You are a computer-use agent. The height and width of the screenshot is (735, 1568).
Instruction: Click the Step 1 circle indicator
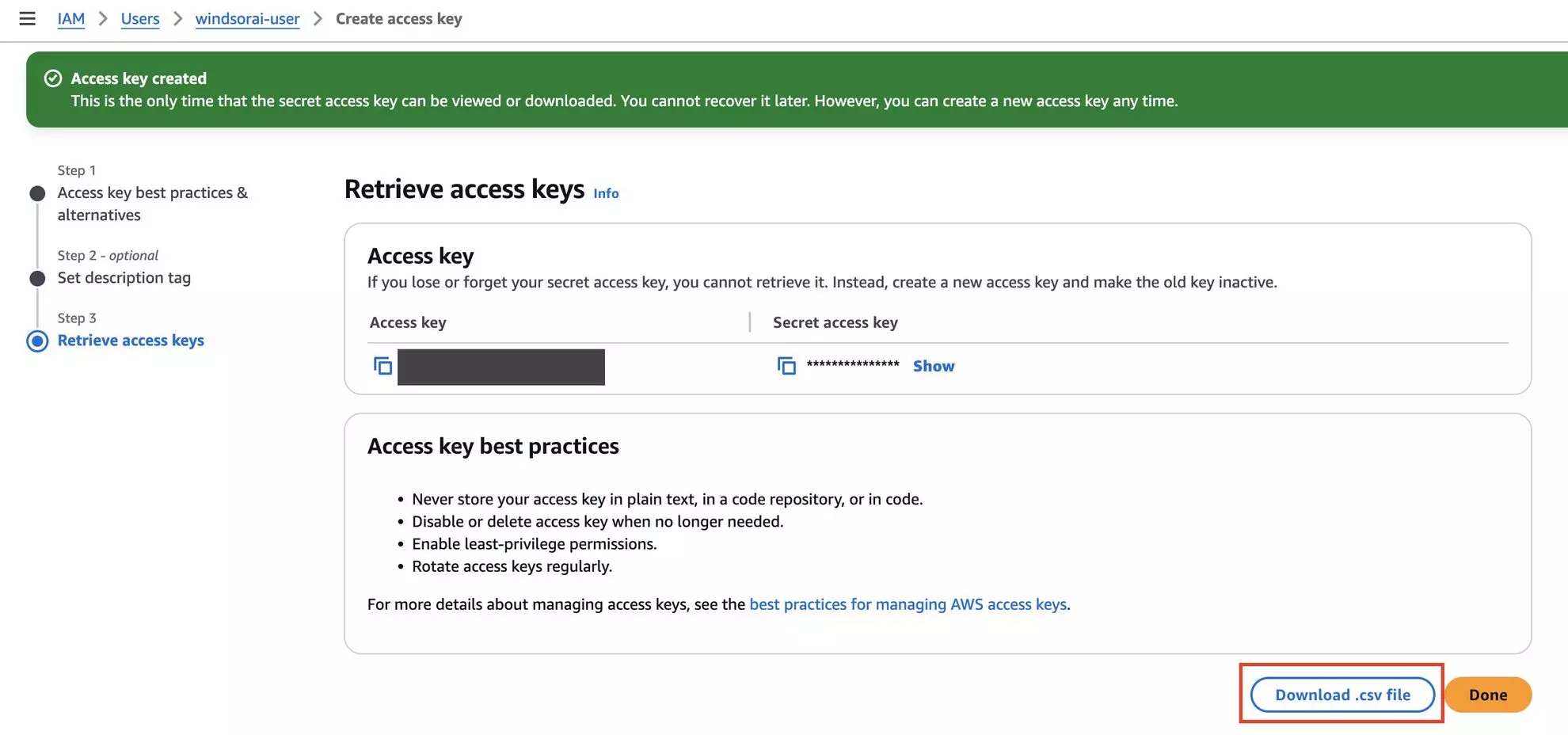[37, 193]
